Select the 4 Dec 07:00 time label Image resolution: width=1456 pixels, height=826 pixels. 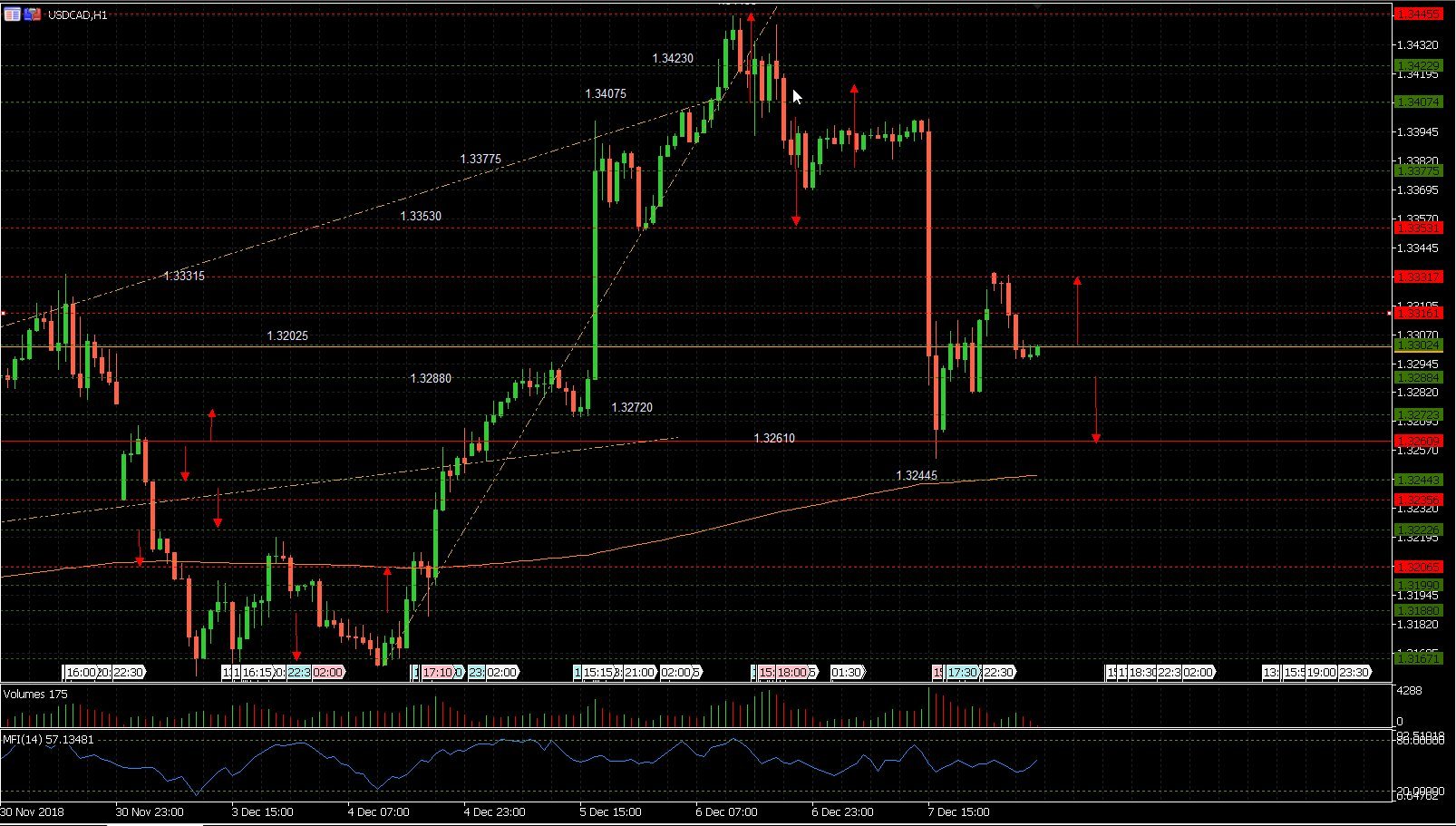(x=381, y=811)
